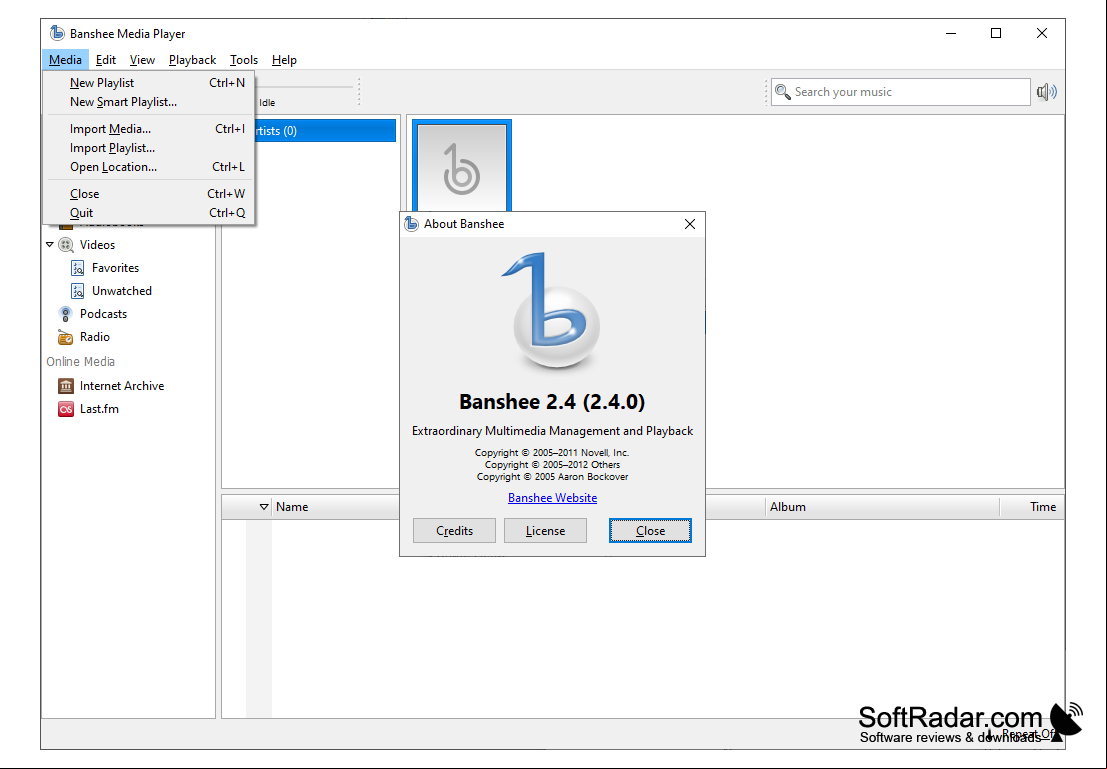Click the volume speaker icon
The height and width of the screenshot is (769, 1107).
[1047, 92]
